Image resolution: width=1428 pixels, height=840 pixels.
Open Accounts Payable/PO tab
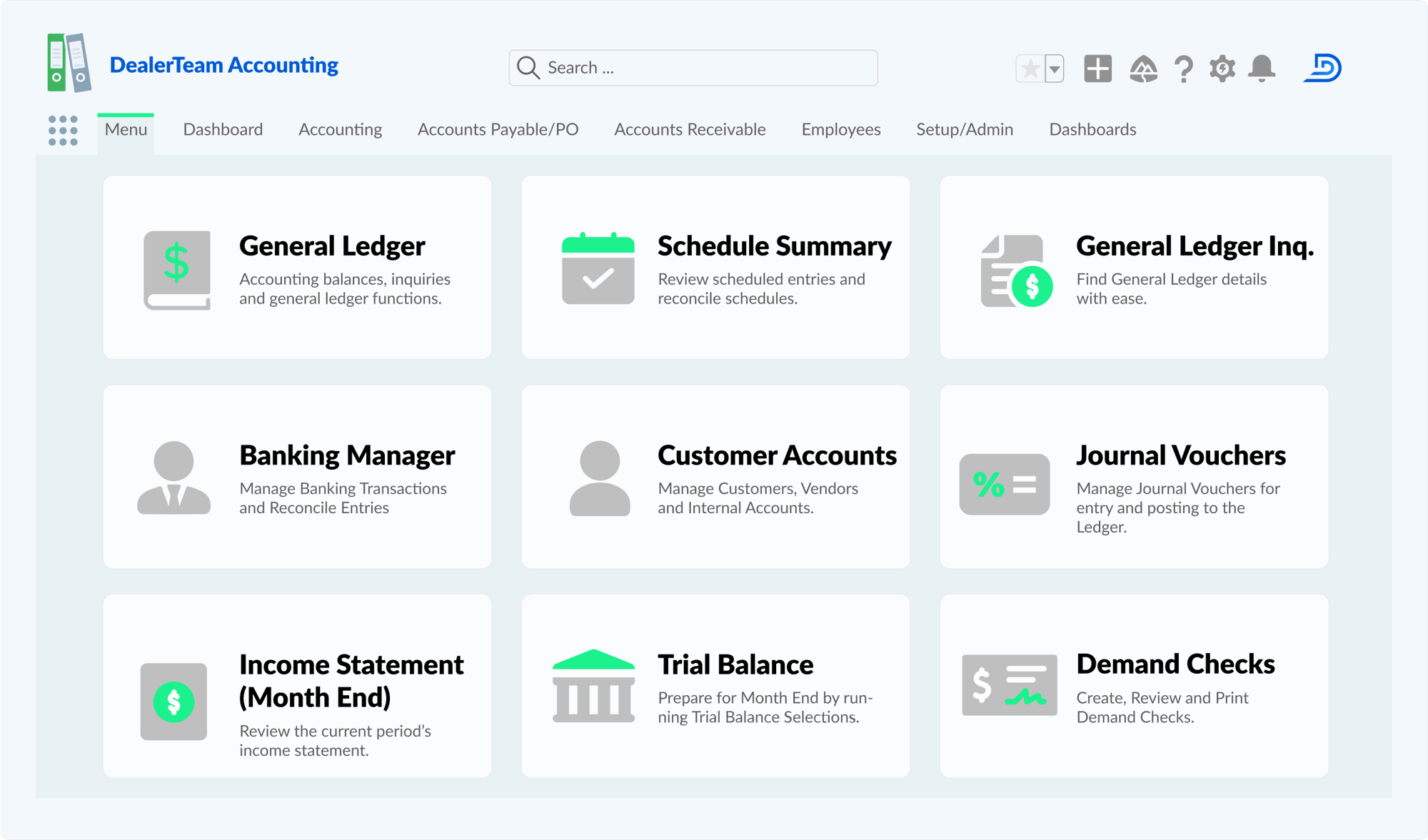coord(498,129)
